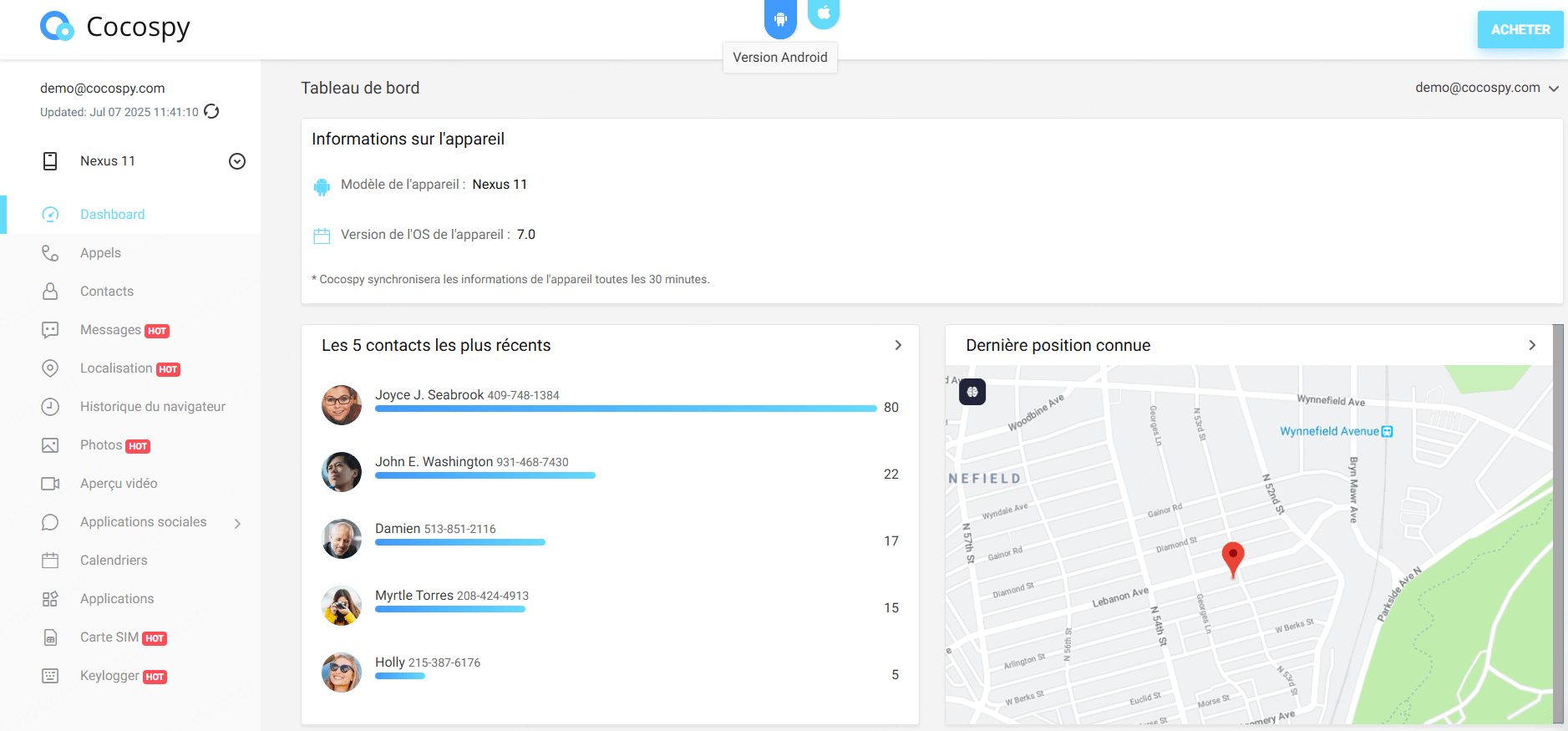Click the Calendriers calendar icon
The image size is (1568, 731).
click(50, 561)
